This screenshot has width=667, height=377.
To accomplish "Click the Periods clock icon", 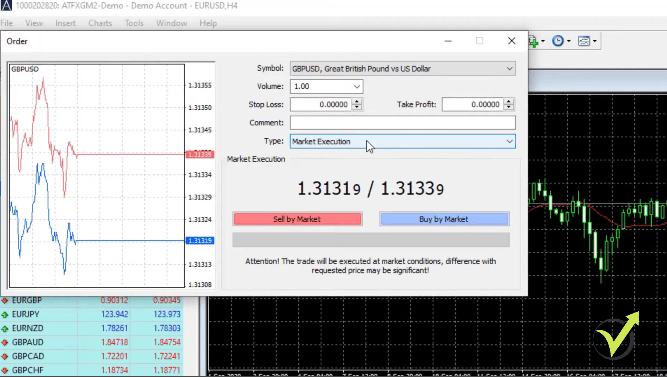I will point(558,41).
